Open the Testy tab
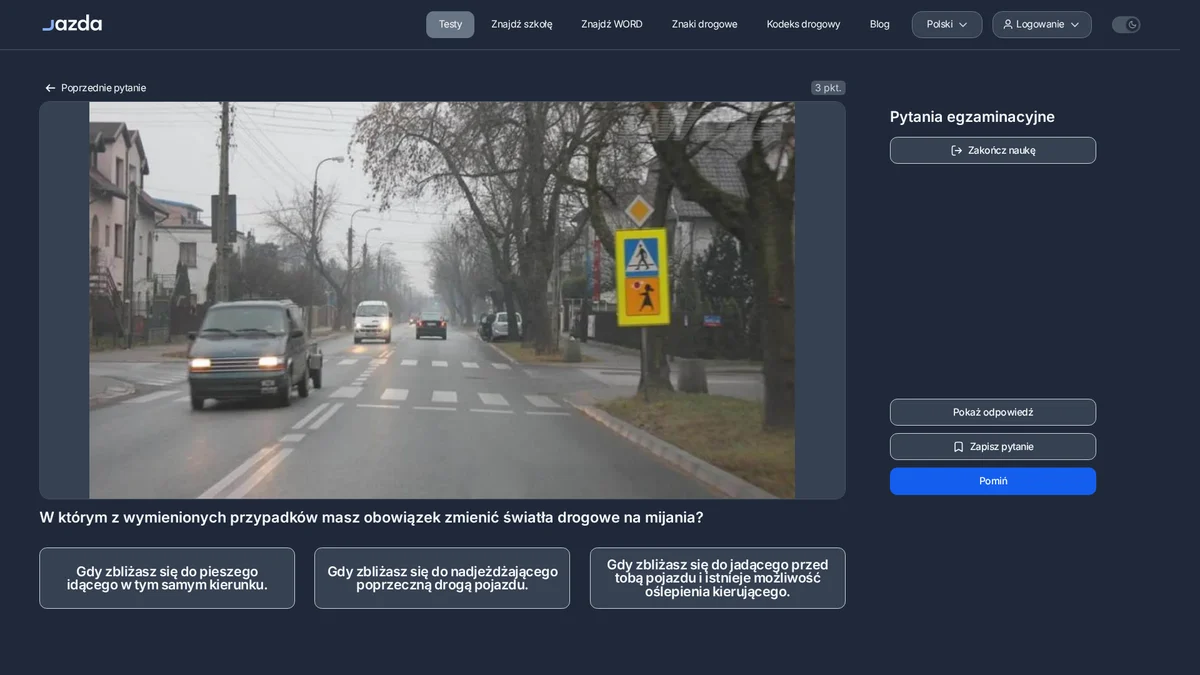This screenshot has height=675, width=1200. click(450, 24)
